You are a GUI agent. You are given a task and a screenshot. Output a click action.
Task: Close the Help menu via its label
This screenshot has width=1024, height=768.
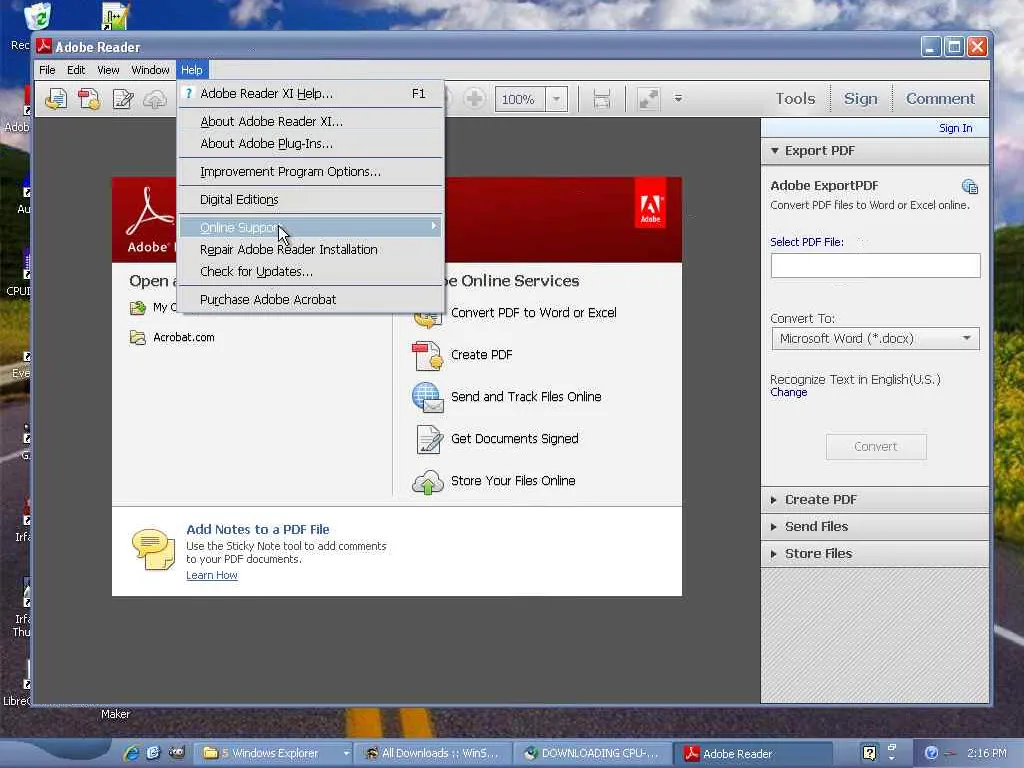click(191, 70)
